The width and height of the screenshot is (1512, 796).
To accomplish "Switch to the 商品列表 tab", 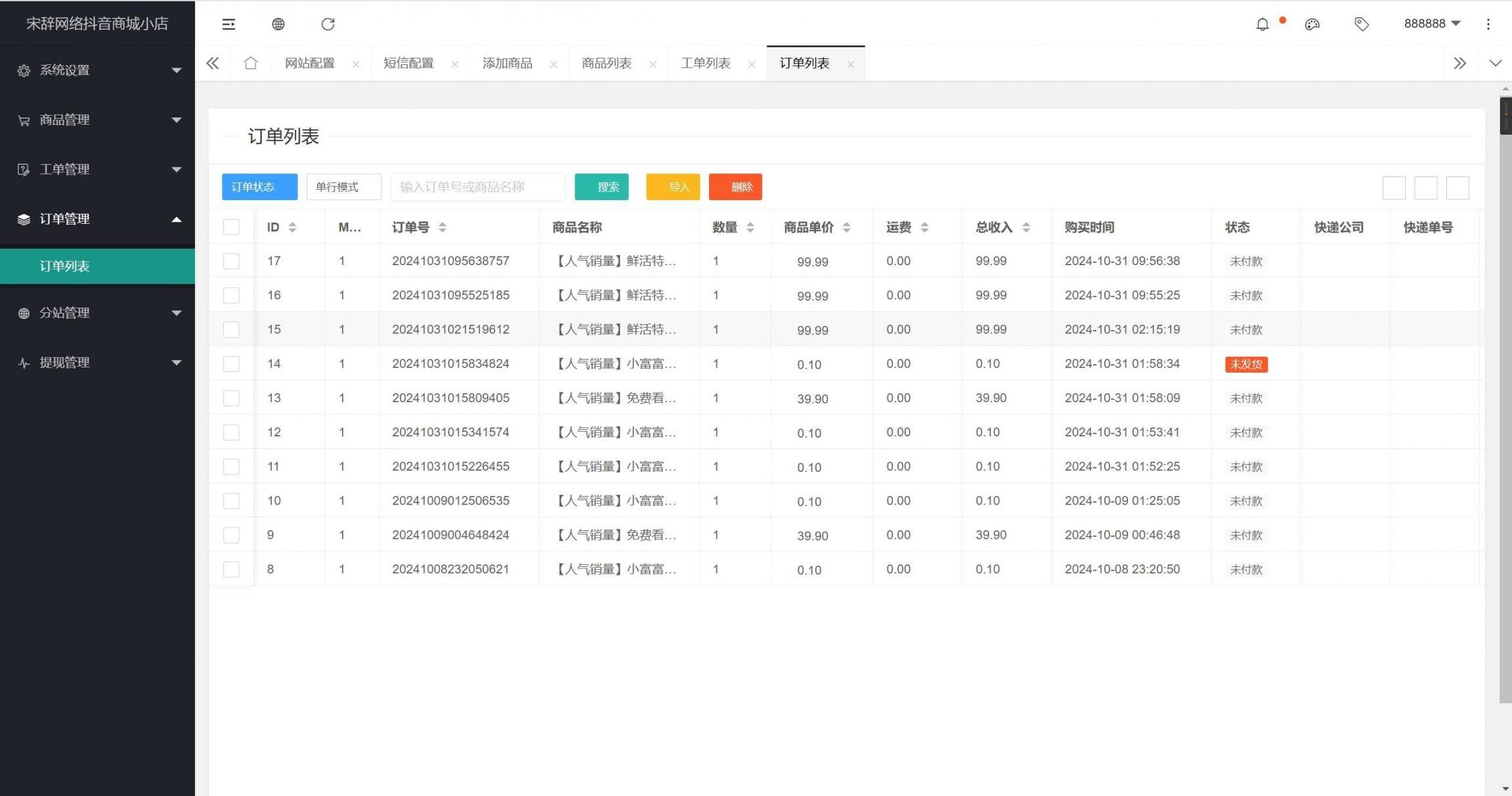I will (x=607, y=63).
